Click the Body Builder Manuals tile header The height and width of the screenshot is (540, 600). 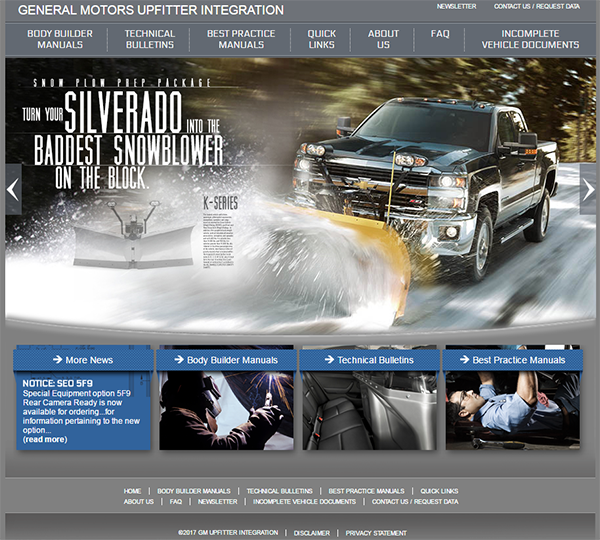click(x=225, y=360)
